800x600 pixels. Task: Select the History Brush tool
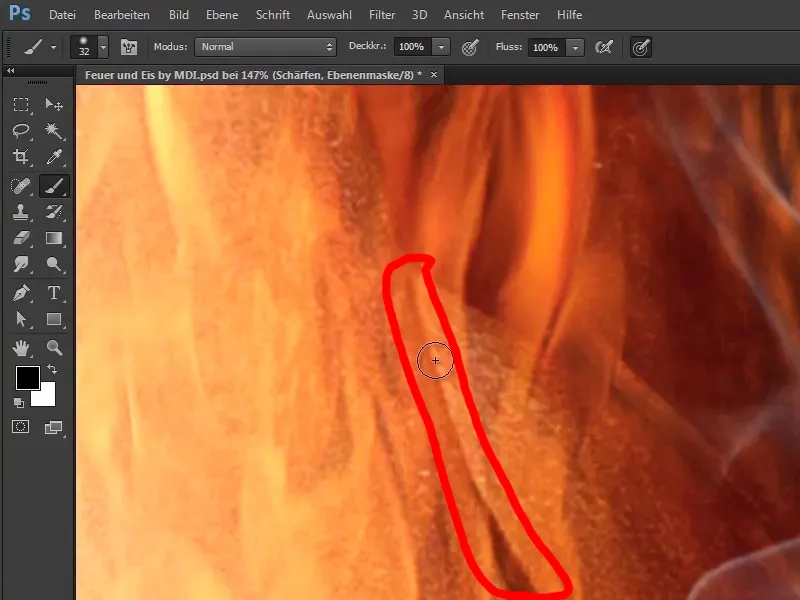pyautogui.click(x=54, y=212)
